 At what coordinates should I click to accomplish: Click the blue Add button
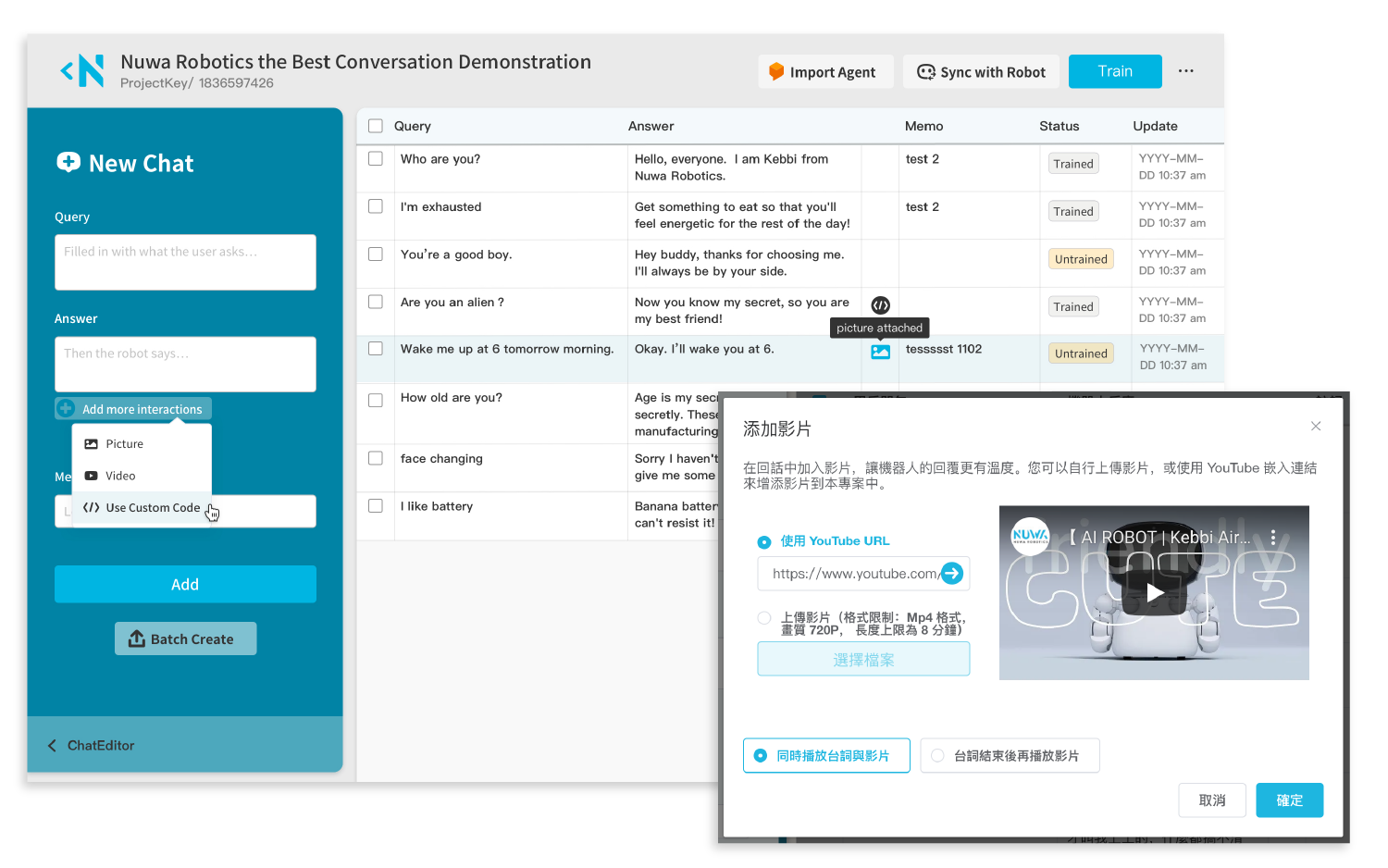point(185,584)
